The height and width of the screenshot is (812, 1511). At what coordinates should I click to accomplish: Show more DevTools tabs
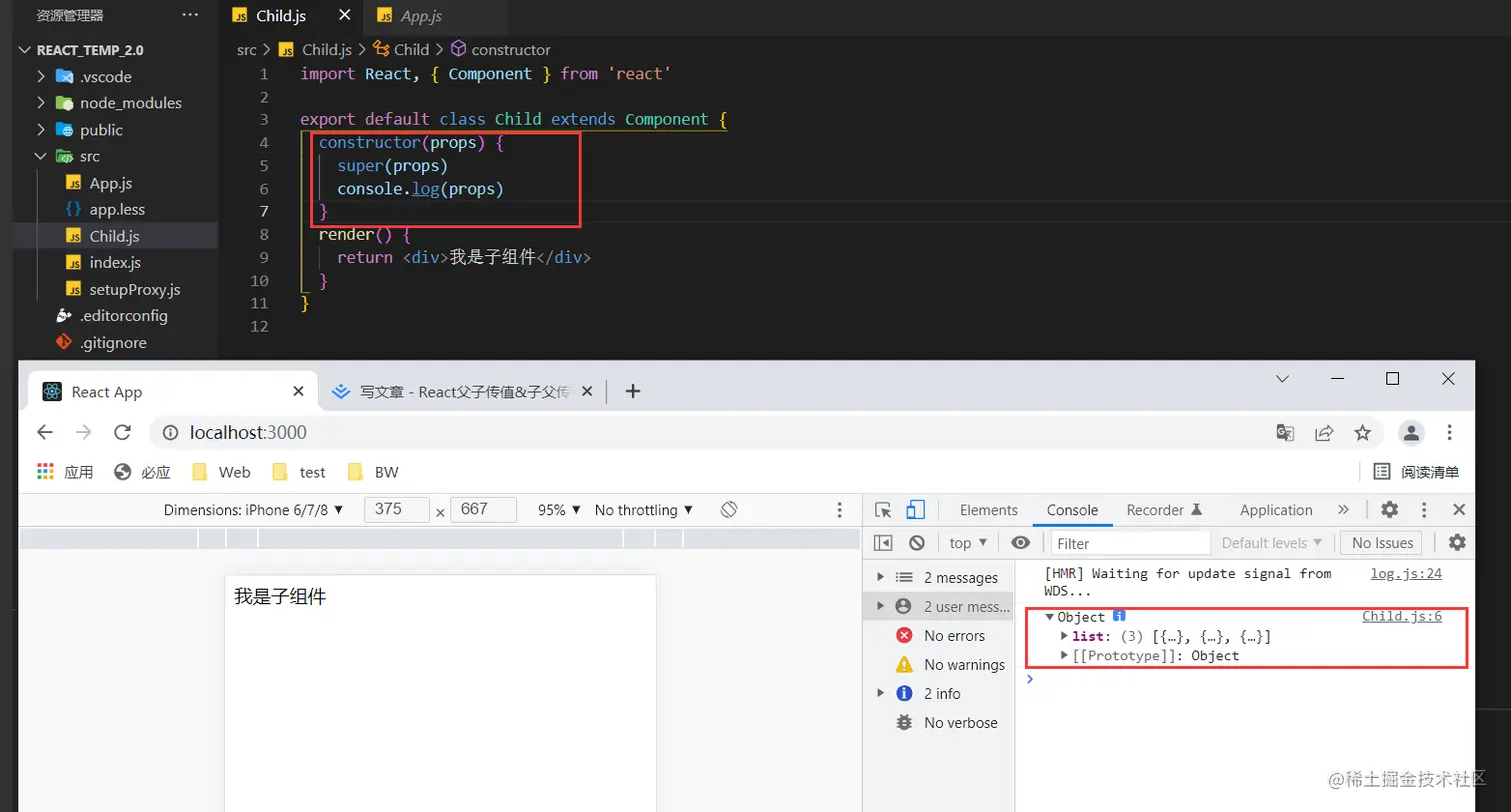tap(1343, 510)
